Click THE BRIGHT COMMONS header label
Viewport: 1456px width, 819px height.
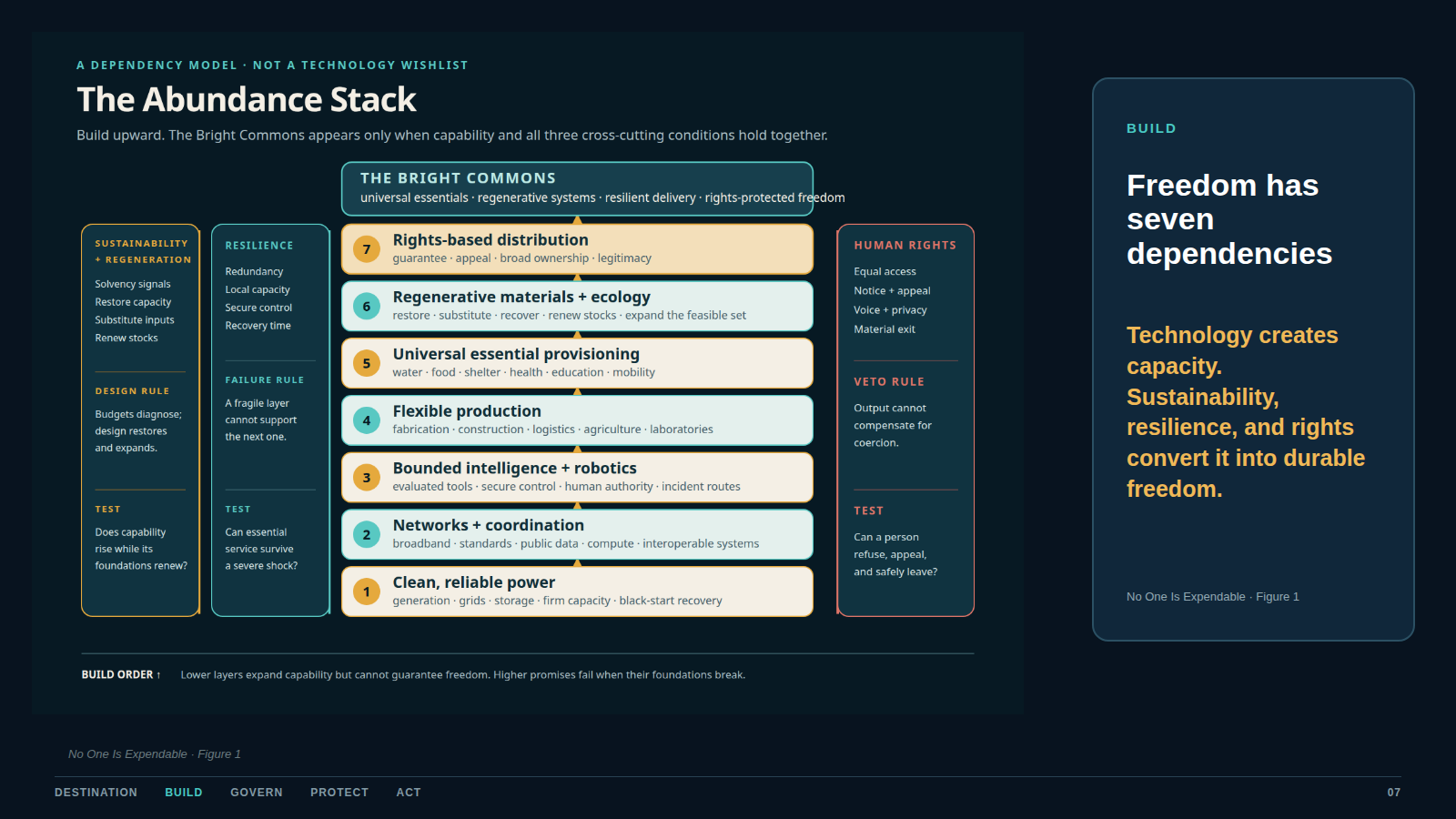(458, 178)
